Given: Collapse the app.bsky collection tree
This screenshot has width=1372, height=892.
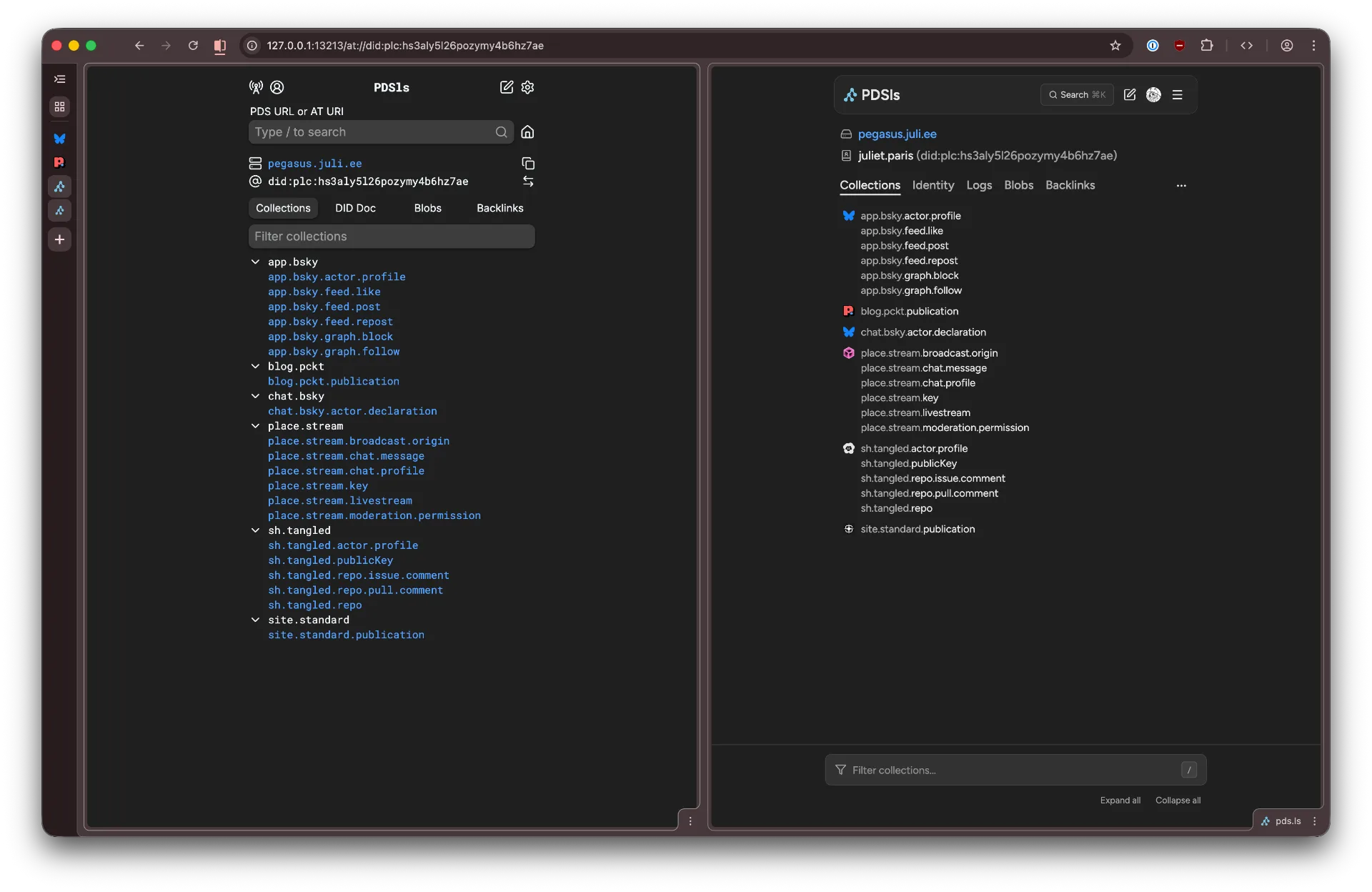Looking at the screenshot, I should pos(255,262).
